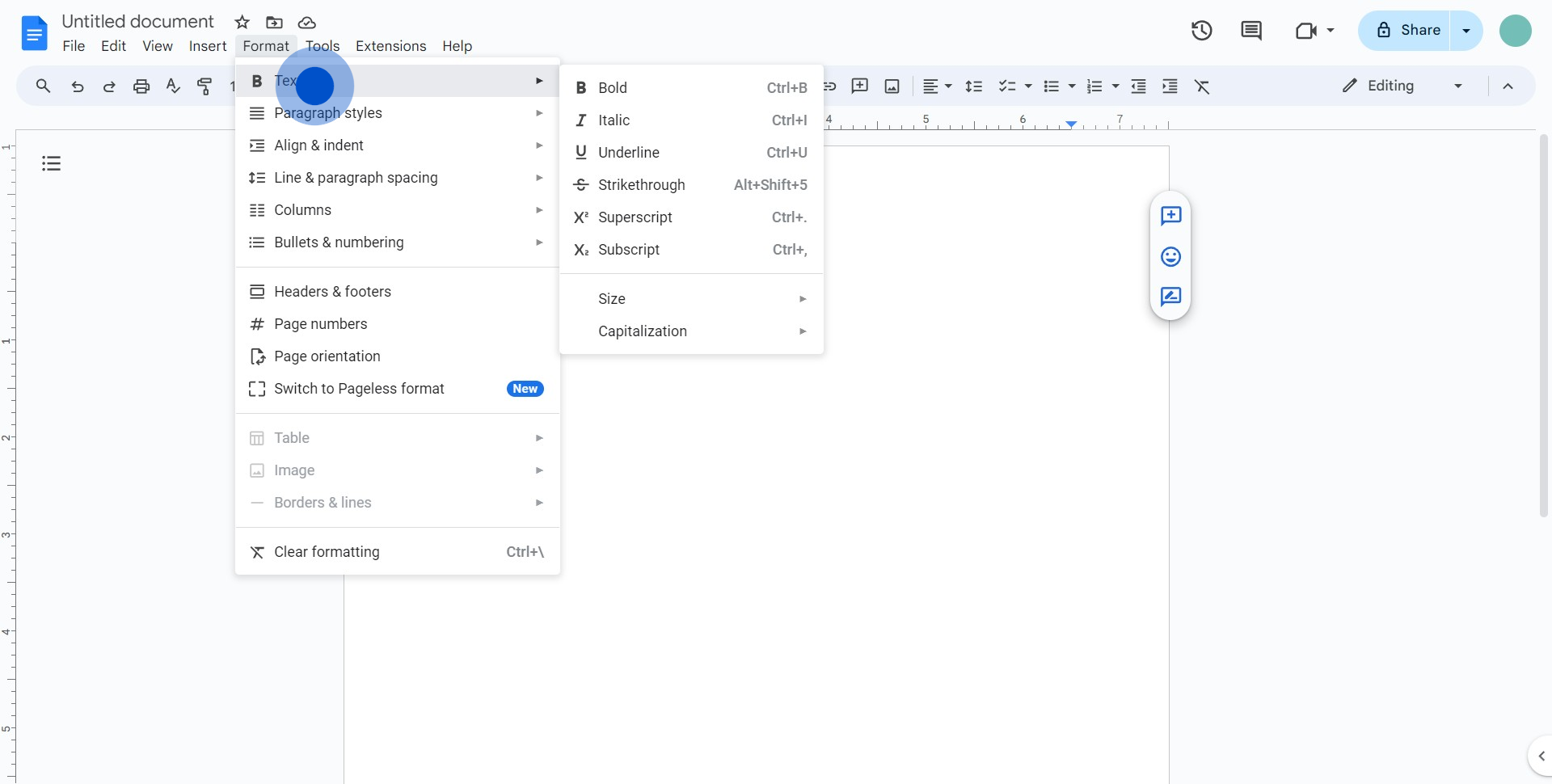The image size is (1552, 784).
Task: Select the paint format roller icon
Action: 205,86
